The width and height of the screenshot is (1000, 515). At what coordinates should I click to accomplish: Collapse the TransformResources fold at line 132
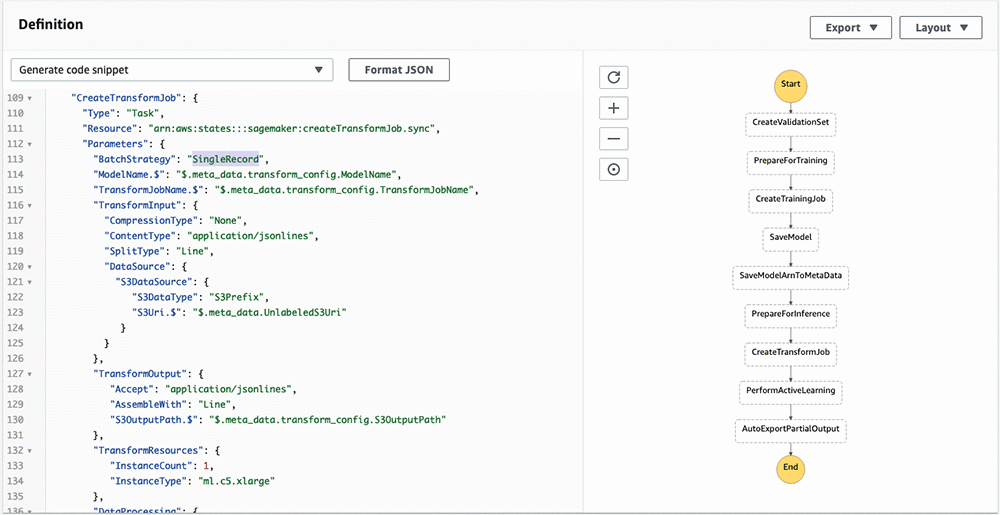(29, 451)
